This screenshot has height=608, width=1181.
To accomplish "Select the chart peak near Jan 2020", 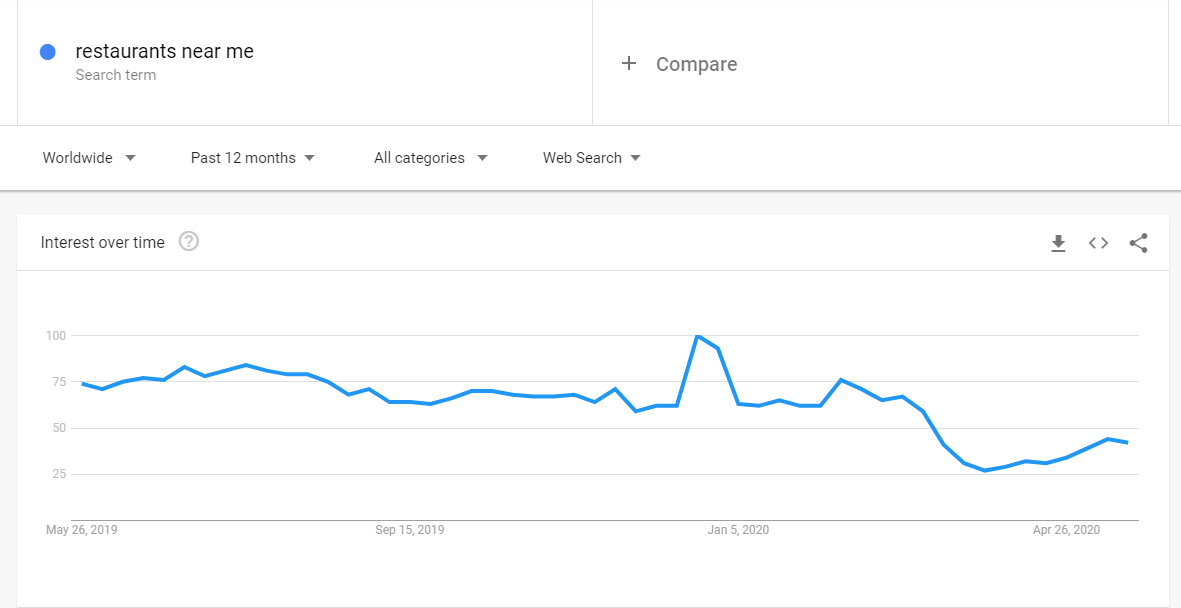I will pos(698,335).
